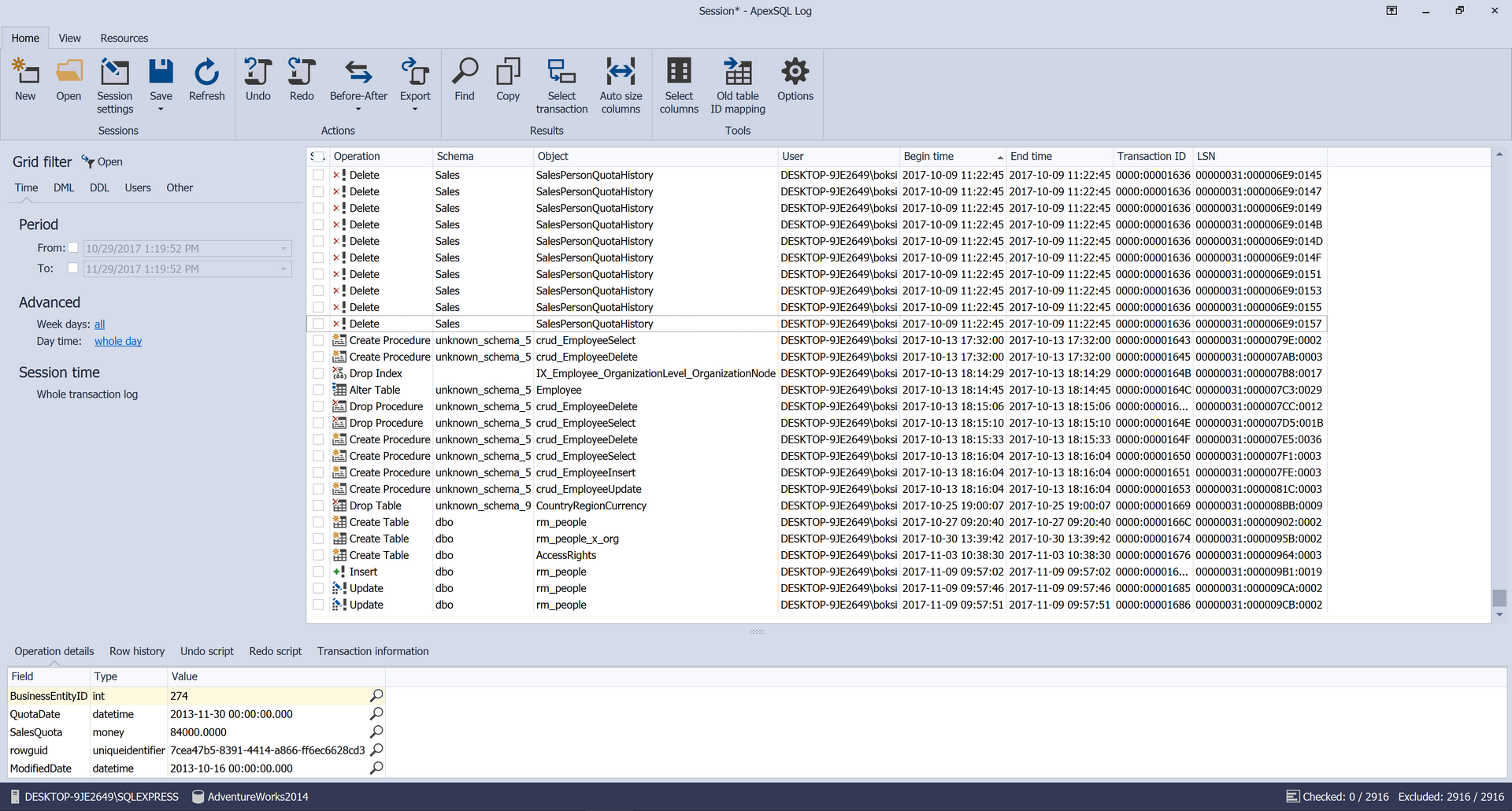Click grid filter Open button
Image resolution: width=1512 pixels, height=811 pixels.
(x=102, y=161)
